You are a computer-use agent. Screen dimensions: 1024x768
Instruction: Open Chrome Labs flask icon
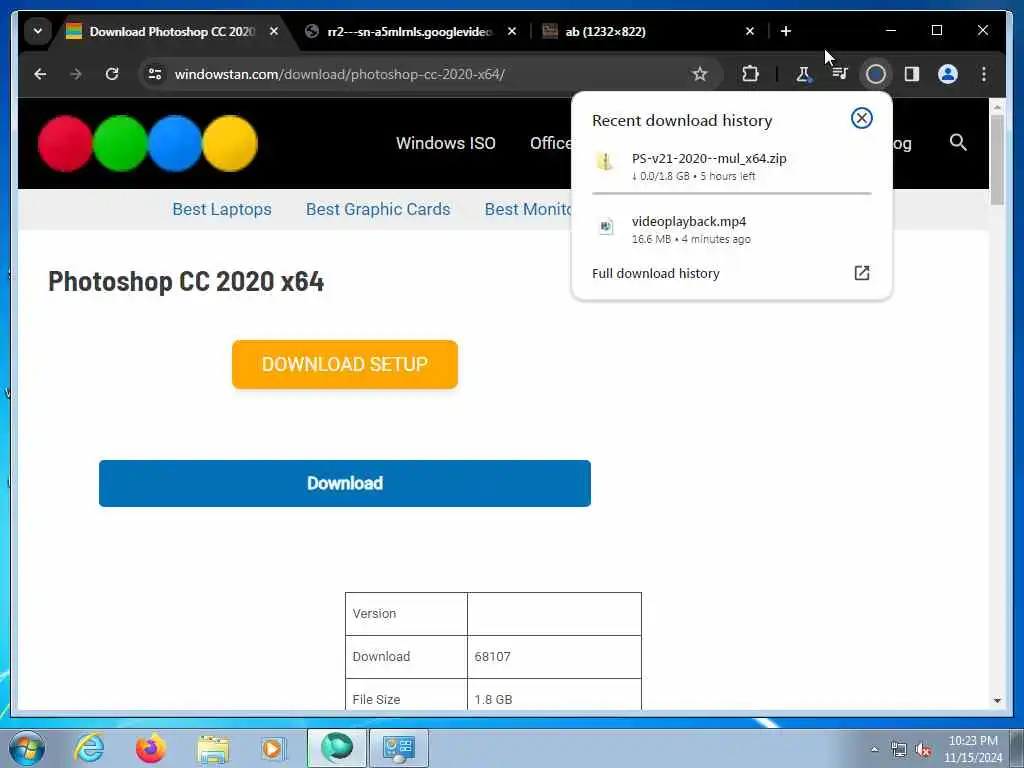pyautogui.click(x=804, y=74)
